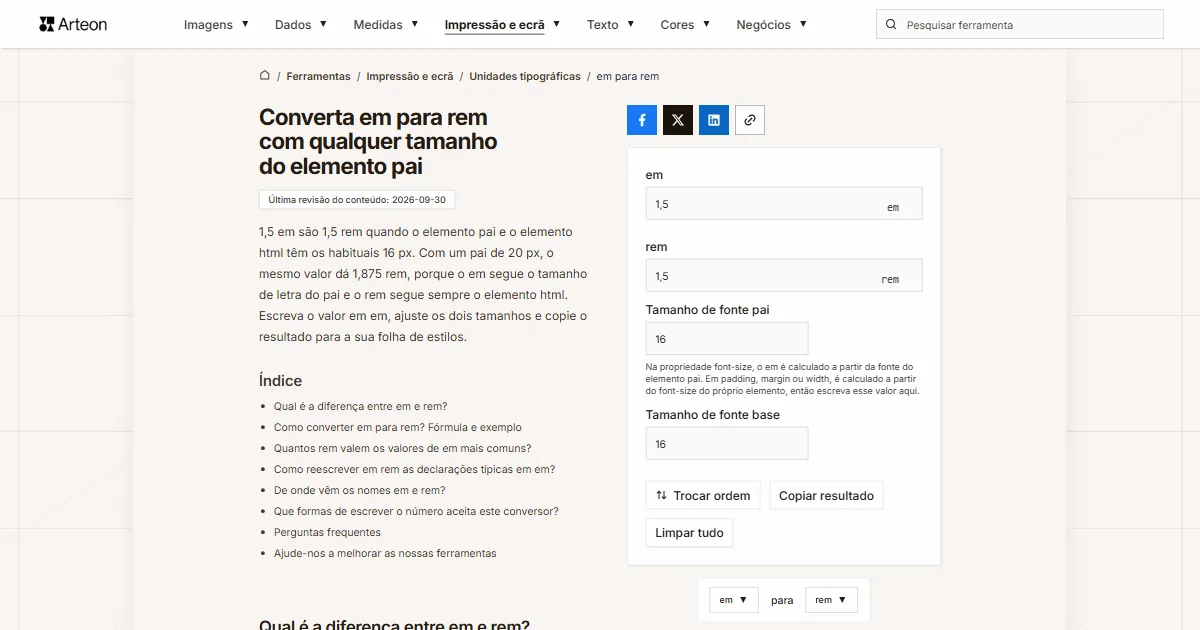Click the 'Converta em para rem' page title
Screen dimensions: 1200x630
[378, 141]
